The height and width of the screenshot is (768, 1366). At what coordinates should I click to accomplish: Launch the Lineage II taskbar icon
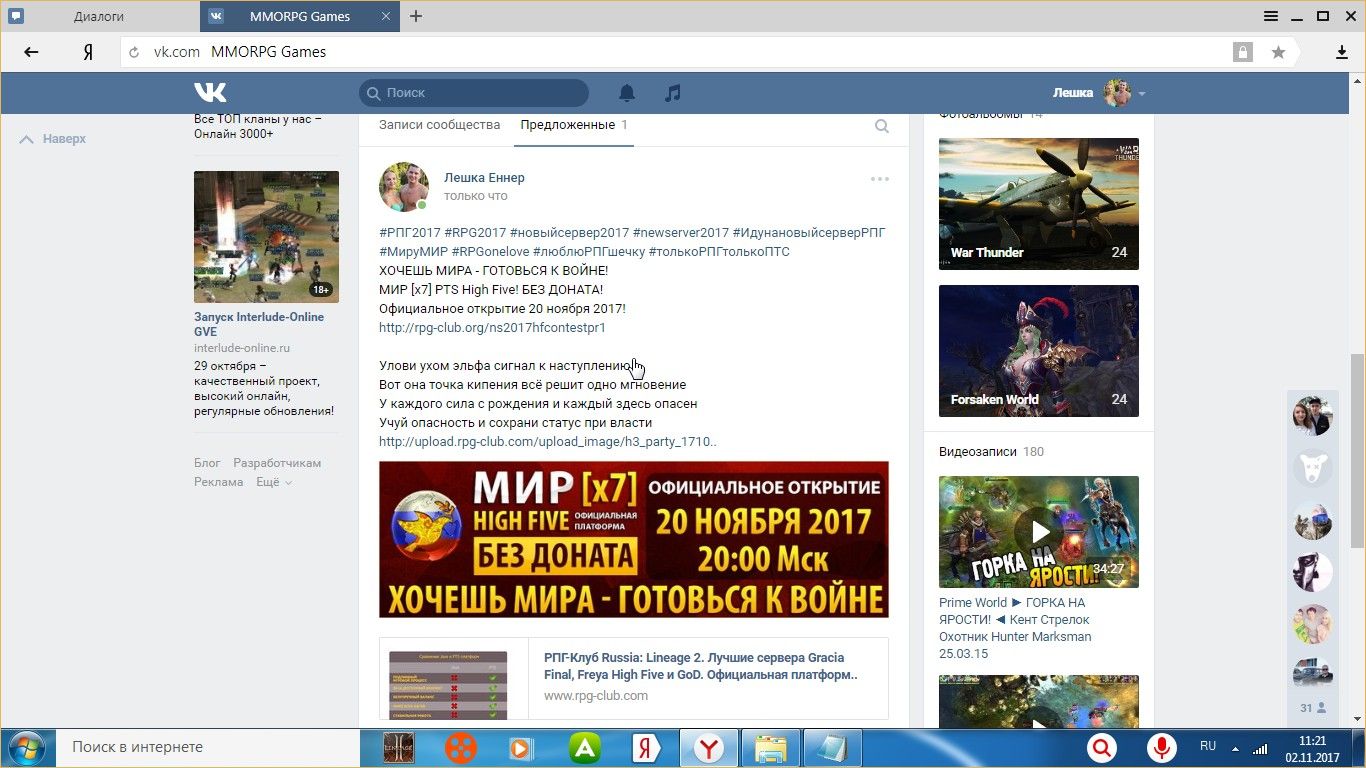400,748
